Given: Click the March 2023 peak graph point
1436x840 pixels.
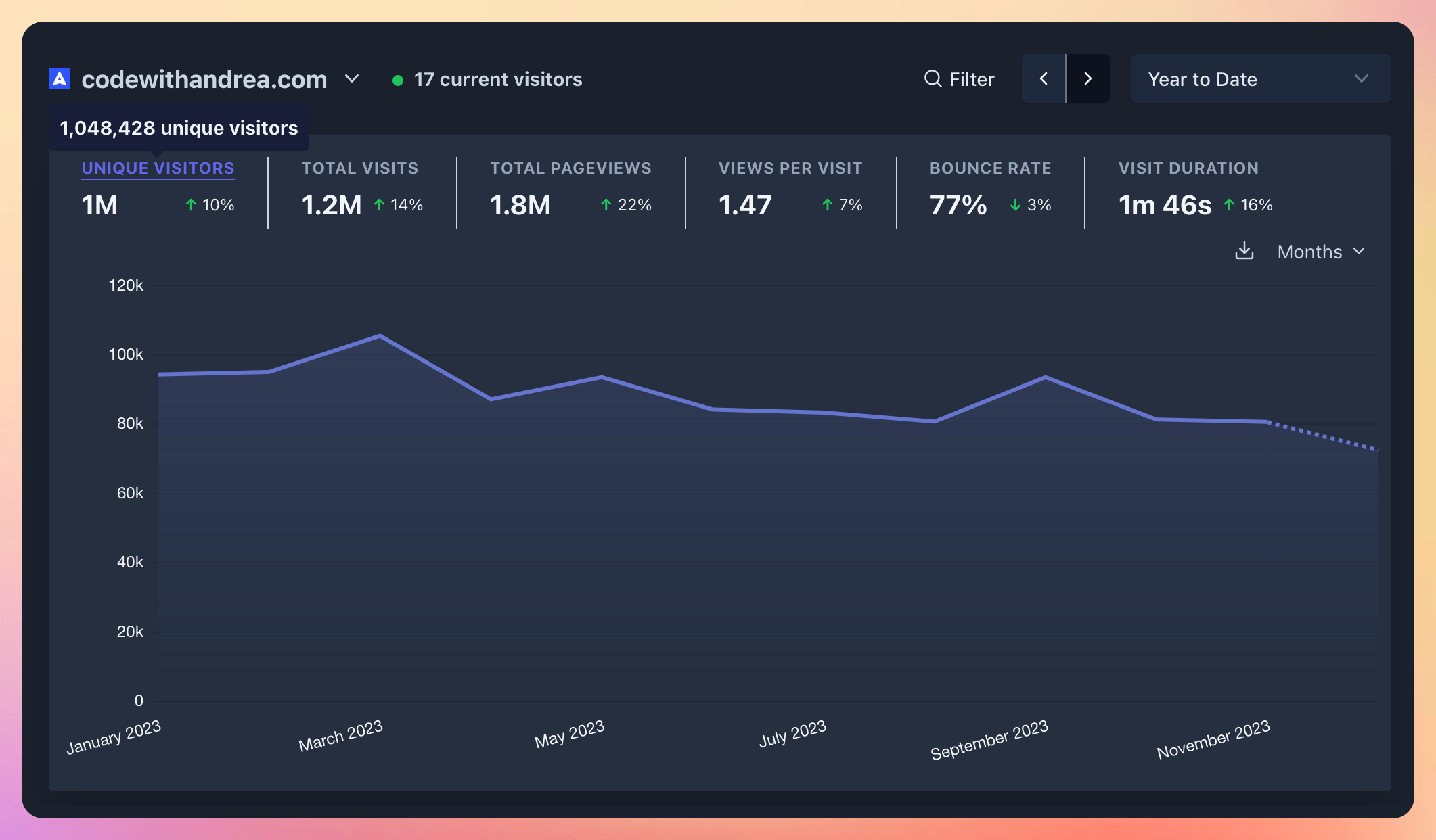Looking at the screenshot, I should point(380,336).
